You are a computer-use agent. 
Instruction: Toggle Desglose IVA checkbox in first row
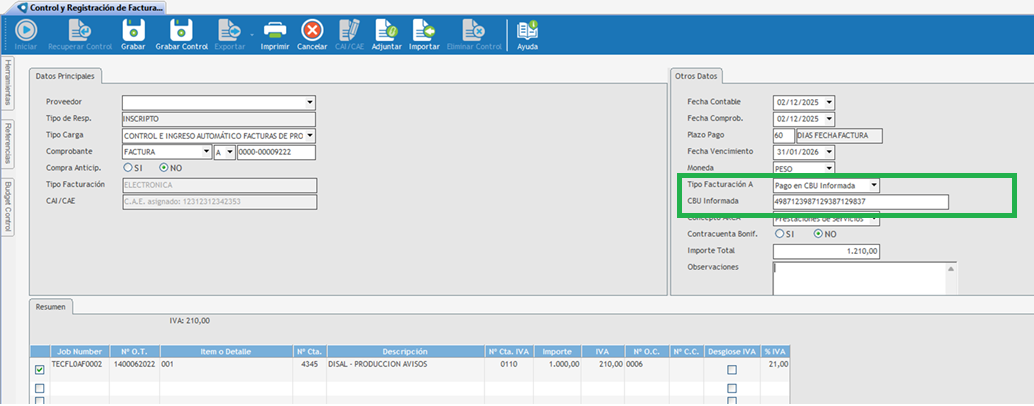(x=732, y=370)
